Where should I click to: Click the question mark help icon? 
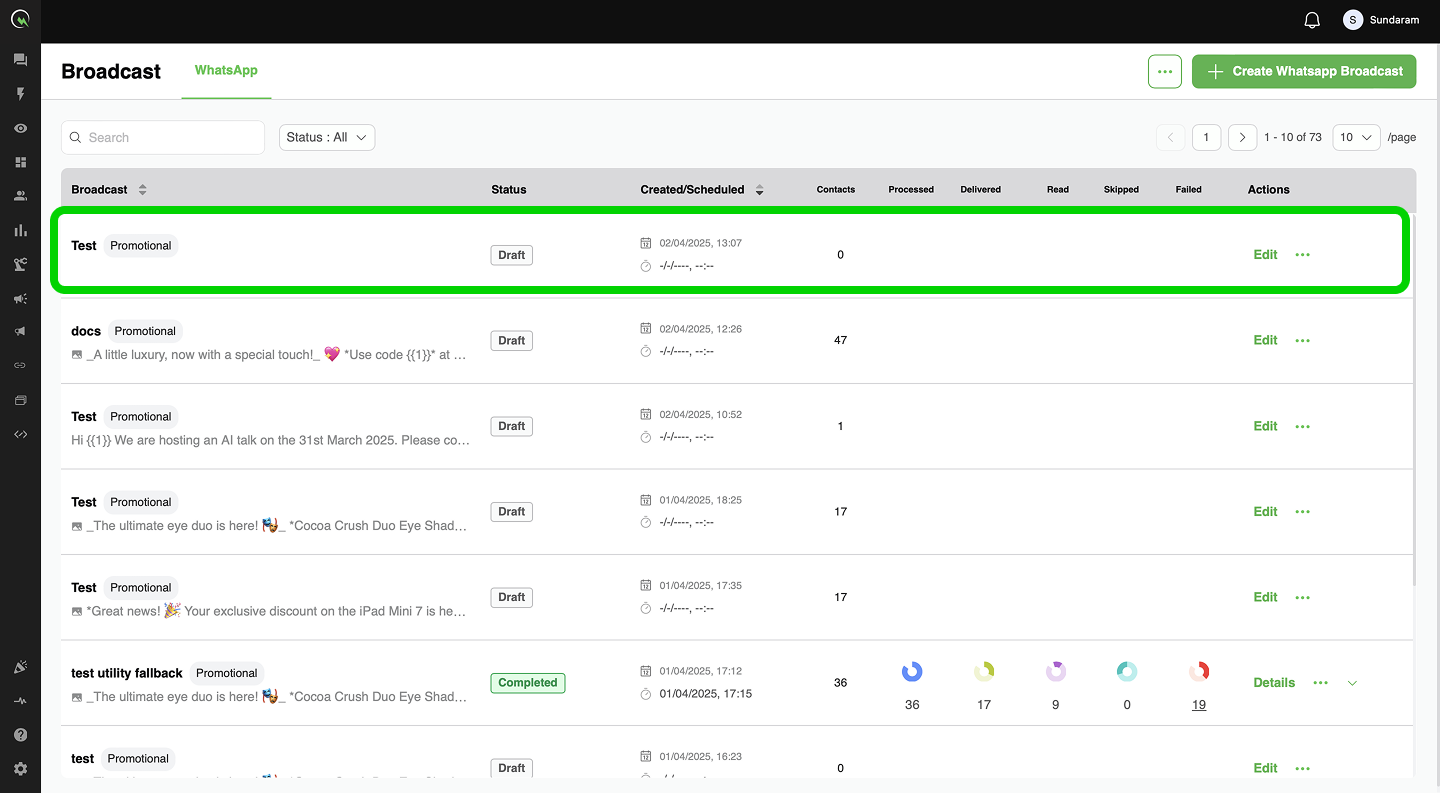click(x=20, y=735)
